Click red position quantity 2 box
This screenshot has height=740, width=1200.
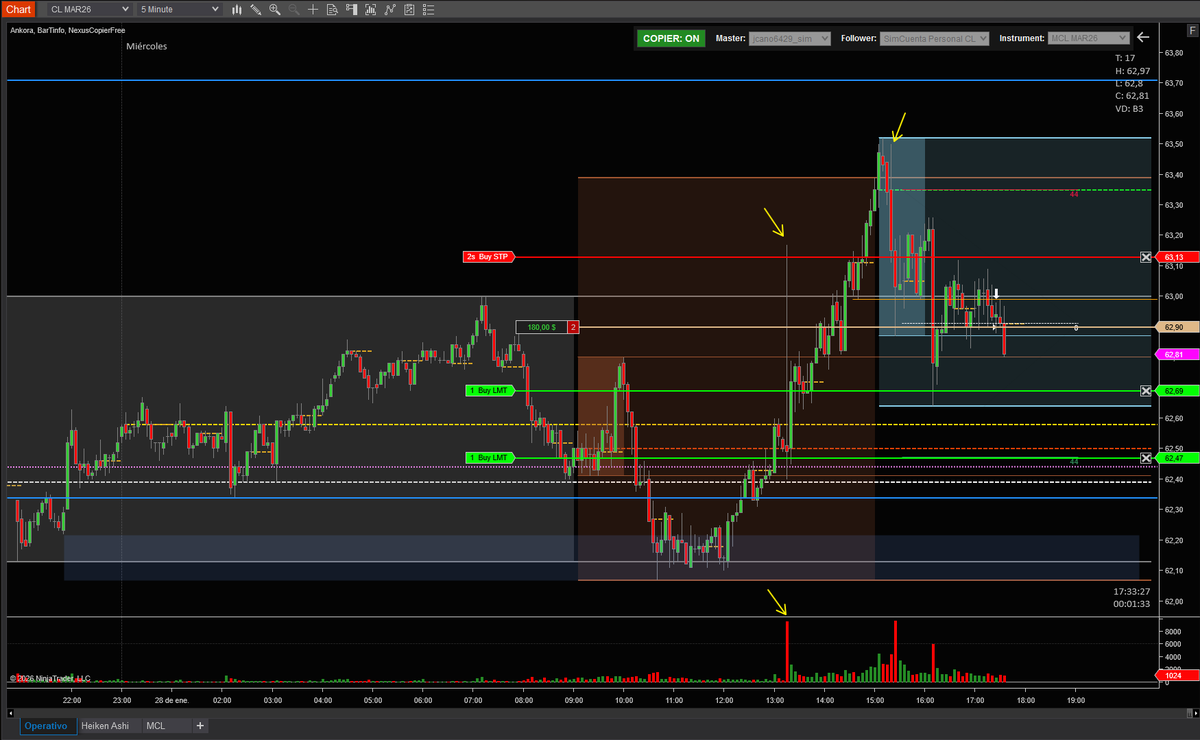coord(573,327)
